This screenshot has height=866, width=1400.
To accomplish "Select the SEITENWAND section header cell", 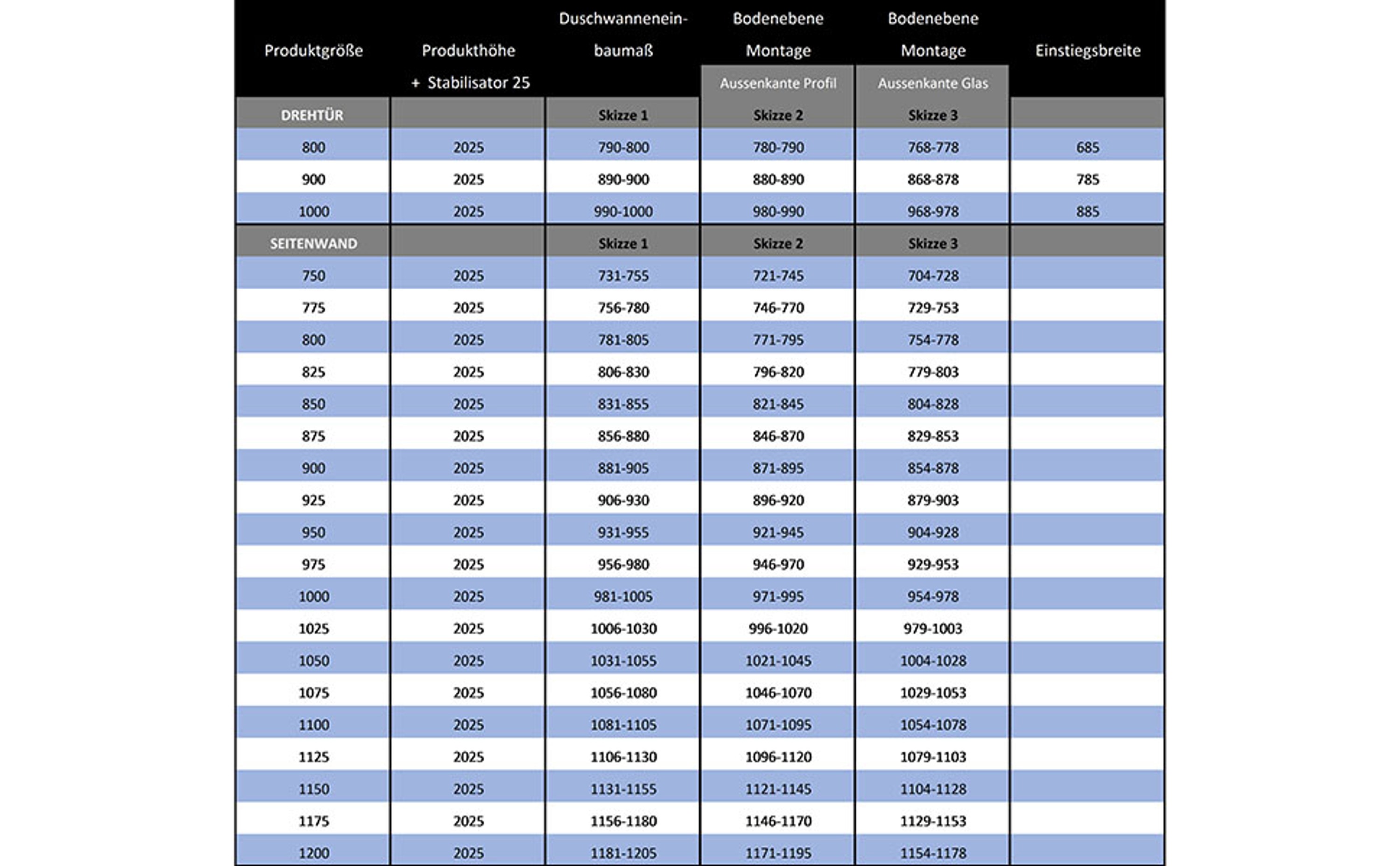I will tap(313, 244).
